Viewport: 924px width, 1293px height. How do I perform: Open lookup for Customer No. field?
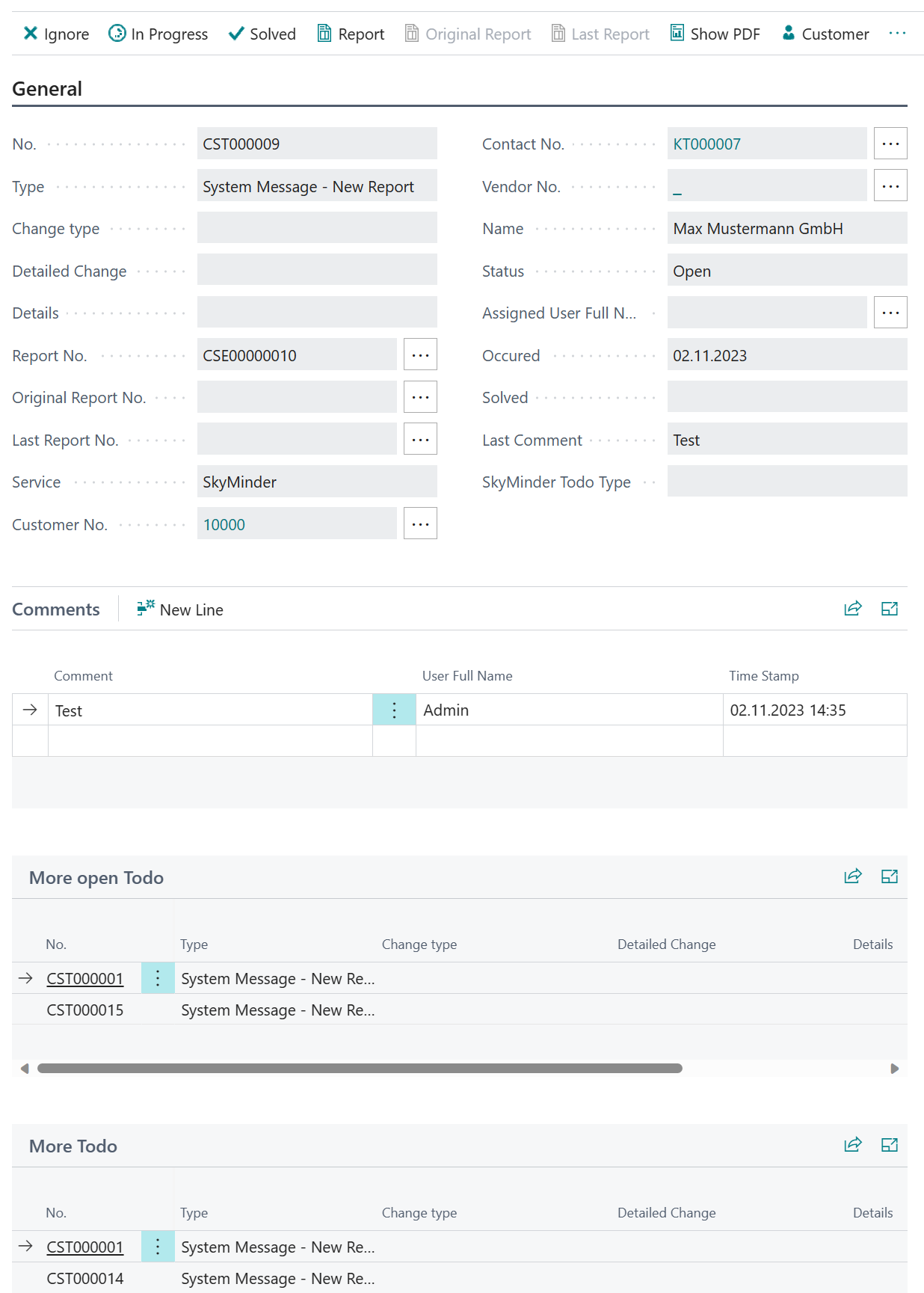(420, 524)
